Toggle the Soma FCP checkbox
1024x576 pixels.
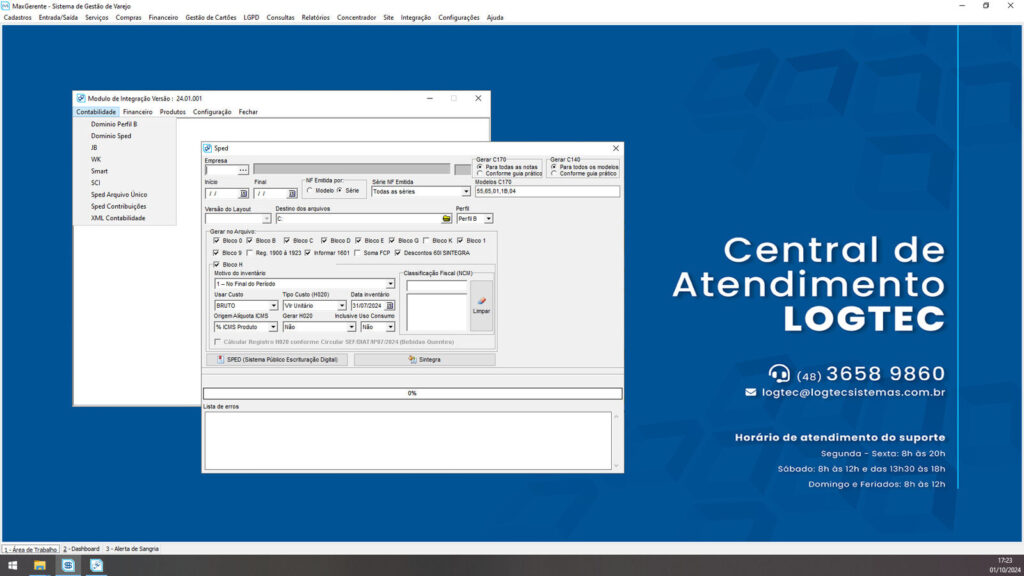357,253
